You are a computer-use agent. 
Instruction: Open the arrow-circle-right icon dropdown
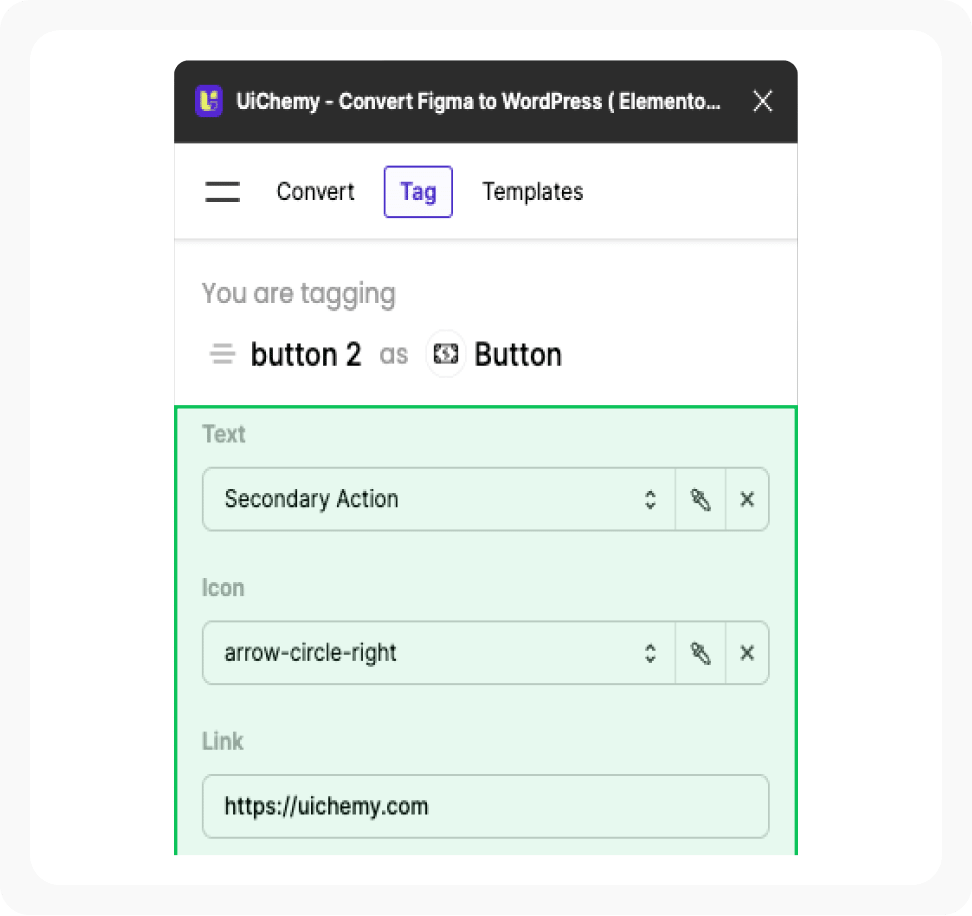click(439, 653)
